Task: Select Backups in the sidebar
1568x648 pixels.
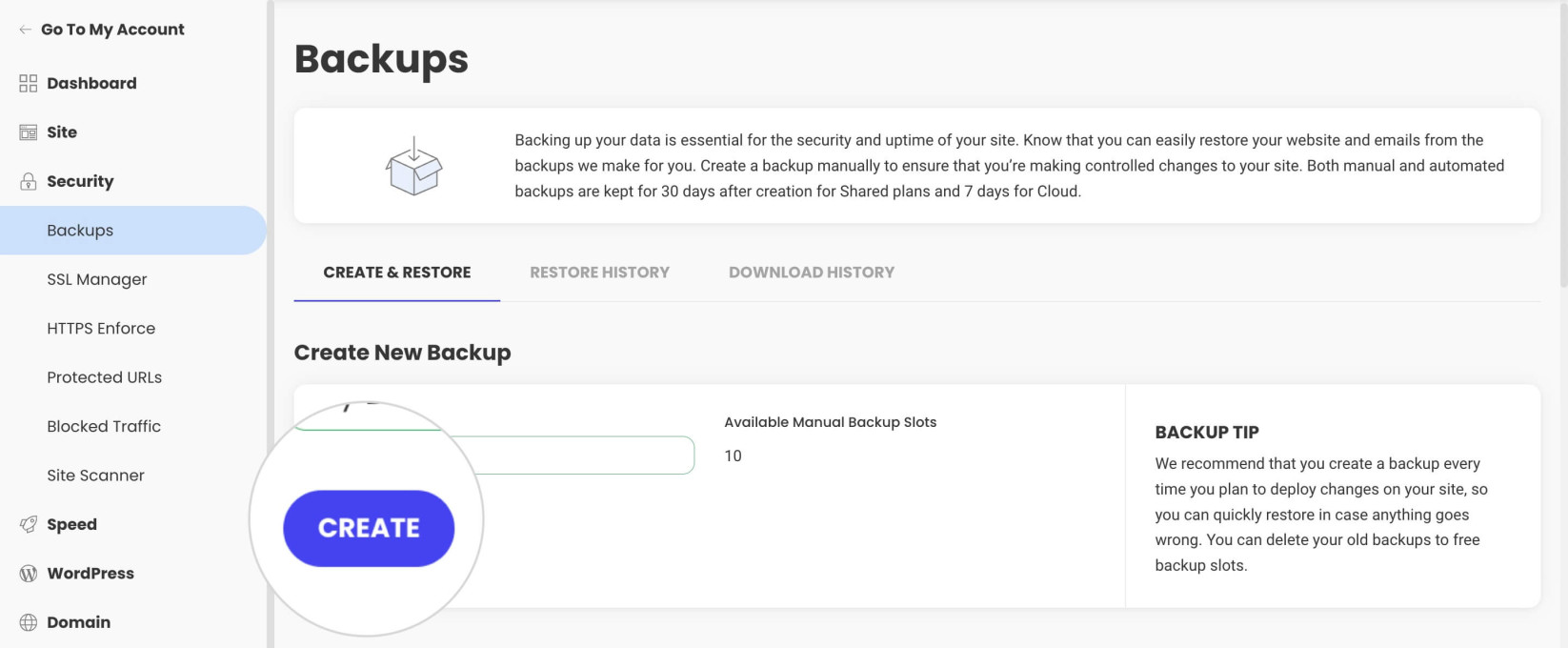Action: tap(132, 231)
